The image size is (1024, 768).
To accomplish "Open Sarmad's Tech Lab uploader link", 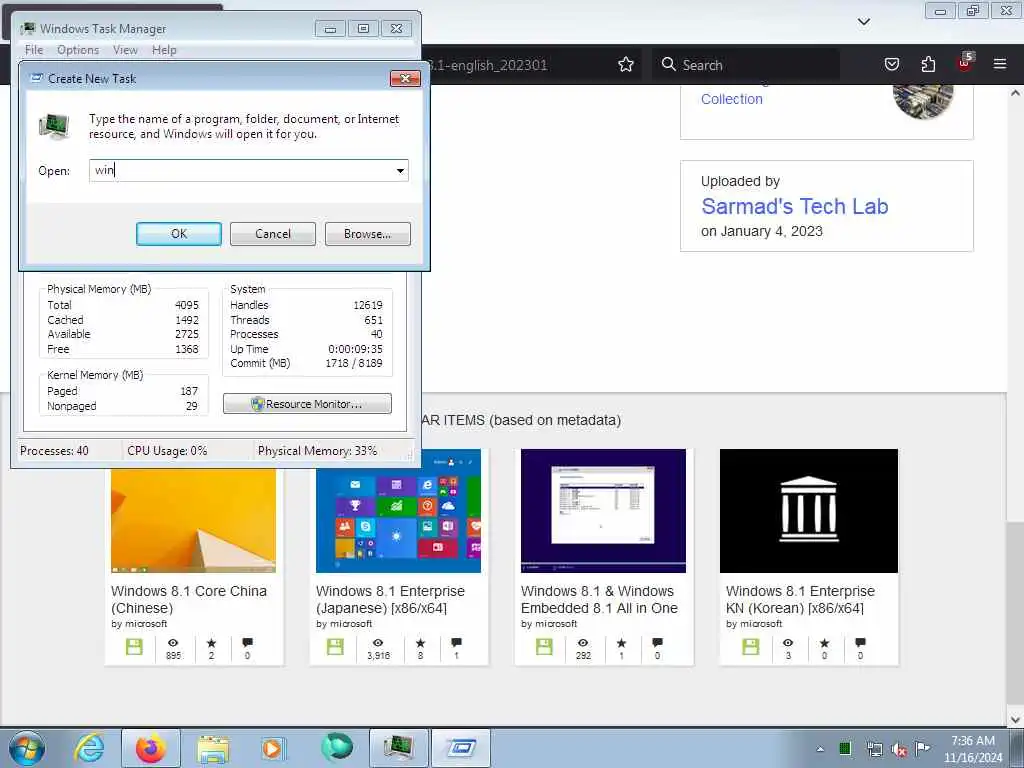I will point(794,206).
